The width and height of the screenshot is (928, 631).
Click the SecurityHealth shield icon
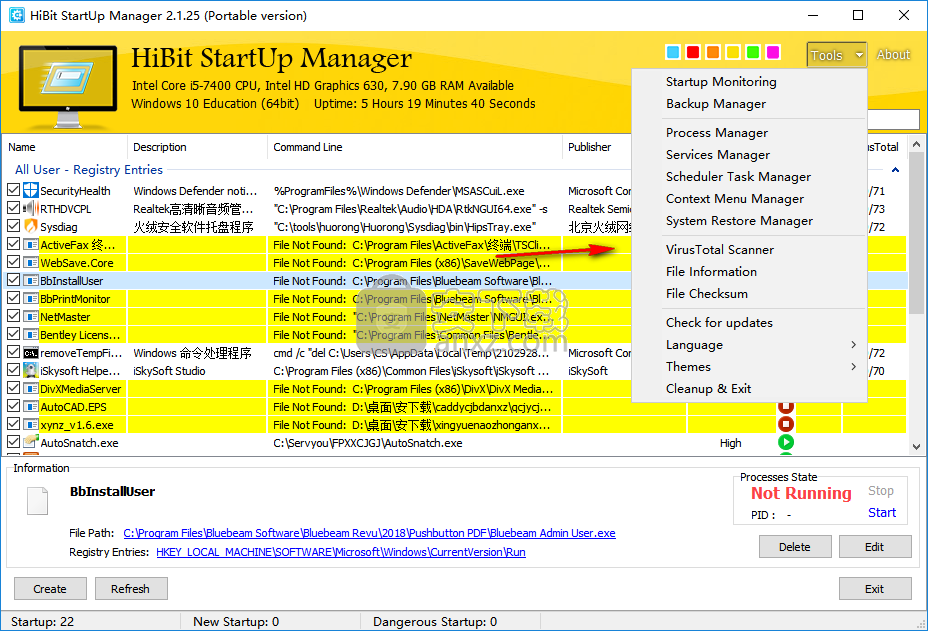(x=30, y=191)
